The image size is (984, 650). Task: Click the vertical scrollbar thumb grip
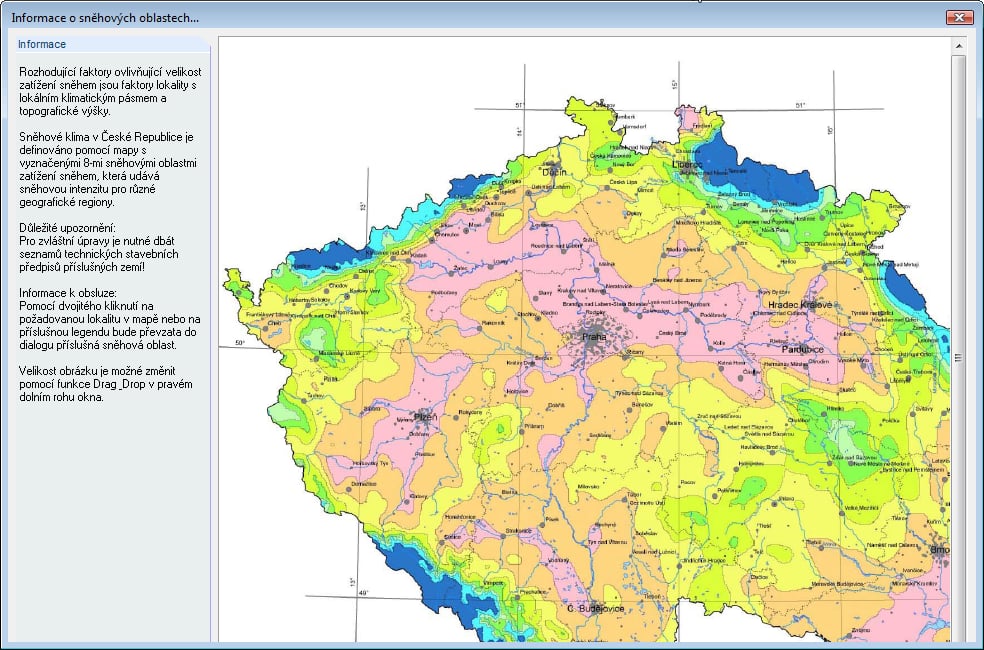pos(958,357)
